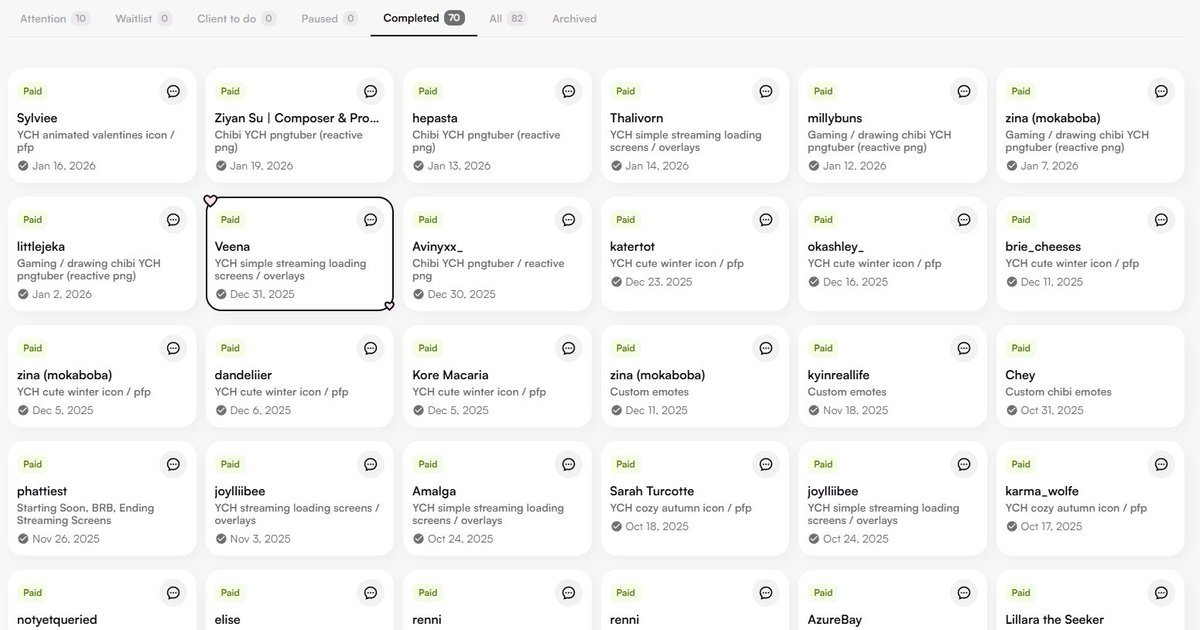Click Paid badge on phattiest card
Image resolution: width=1200 pixels, height=630 pixels.
pyautogui.click(x=33, y=464)
